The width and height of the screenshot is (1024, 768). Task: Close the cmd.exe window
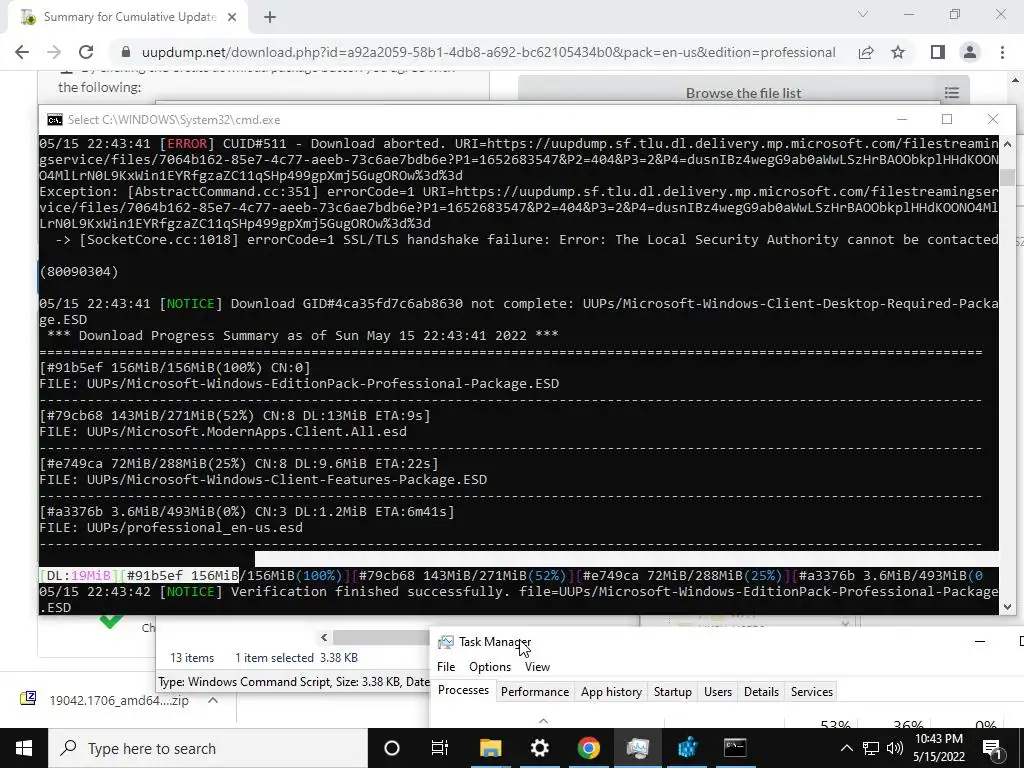[x=993, y=119]
